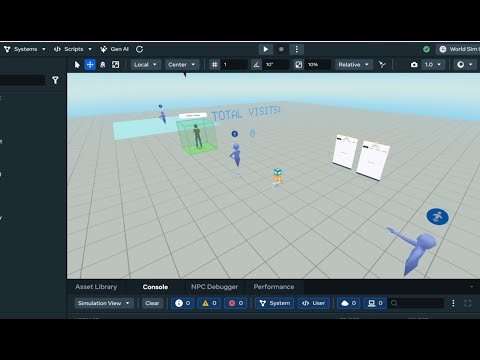Open the camera speed 1.0 dropdown
The height and width of the screenshot is (360, 480).
[x=433, y=65]
